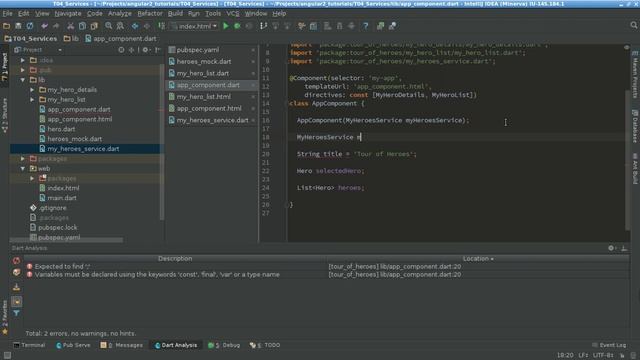Switch to the app_component.html editor tab
The width and height of the screenshot is (640, 360).
pyautogui.click(x=212, y=108)
